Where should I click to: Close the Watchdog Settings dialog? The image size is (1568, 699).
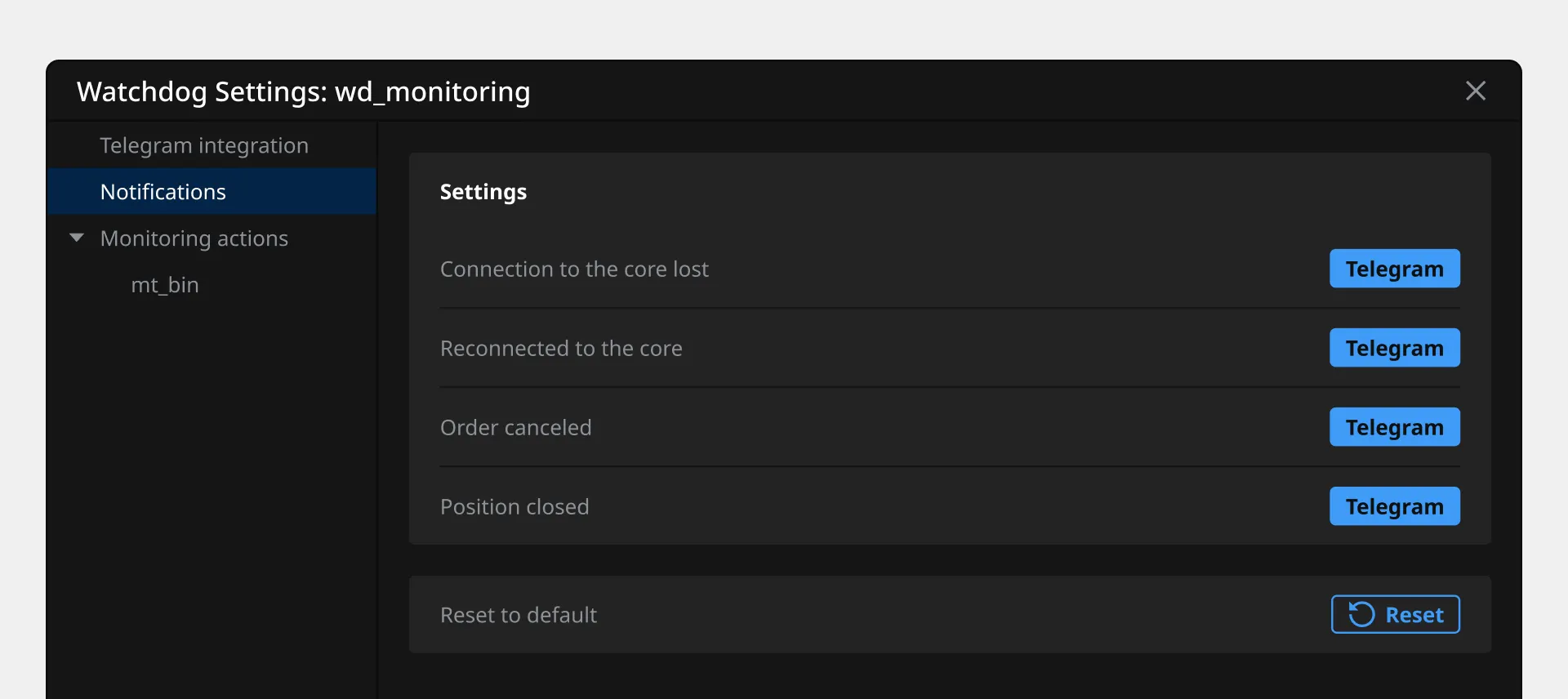[x=1475, y=91]
